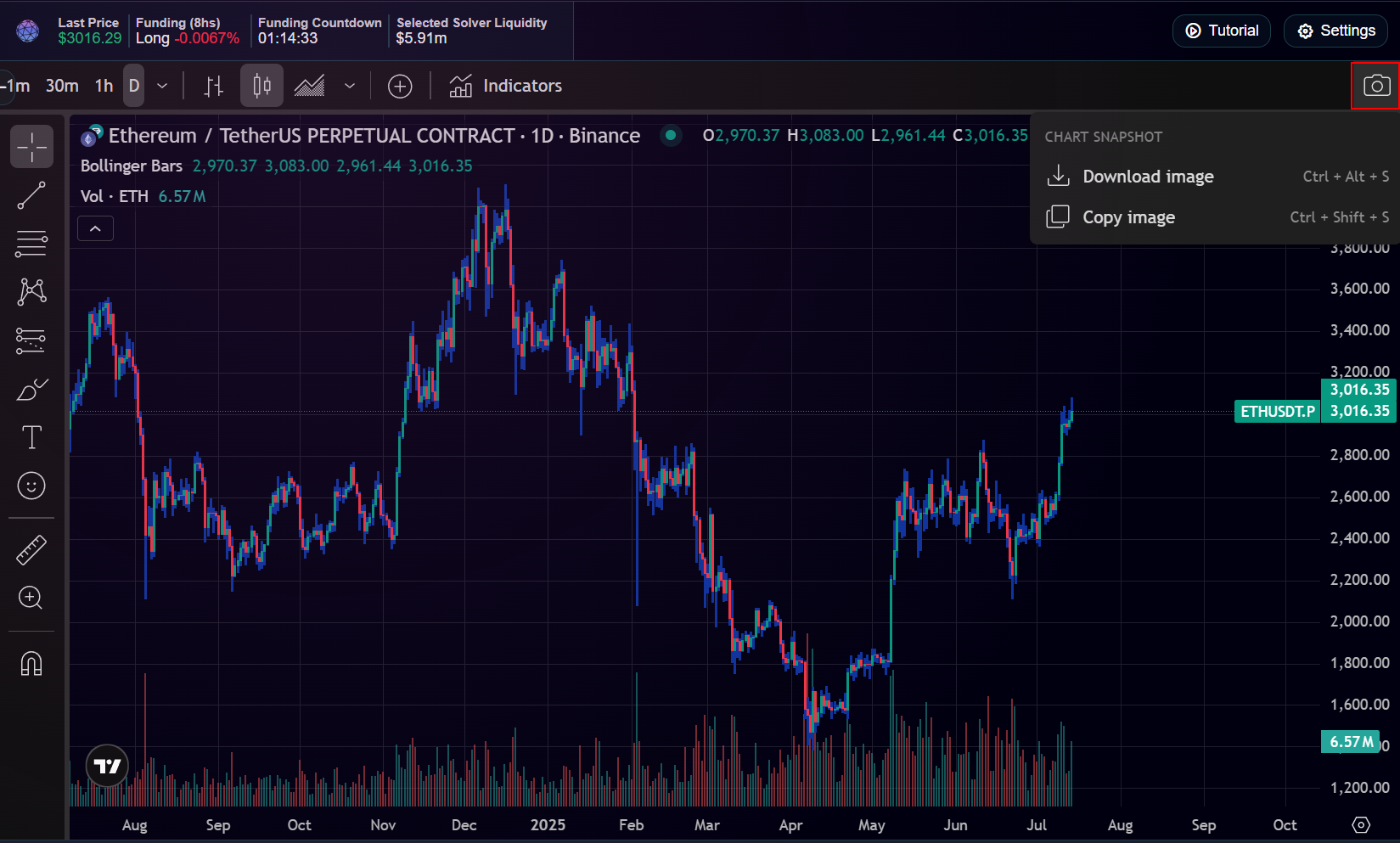
Task: Open the emoji icons tool
Action: [31, 486]
